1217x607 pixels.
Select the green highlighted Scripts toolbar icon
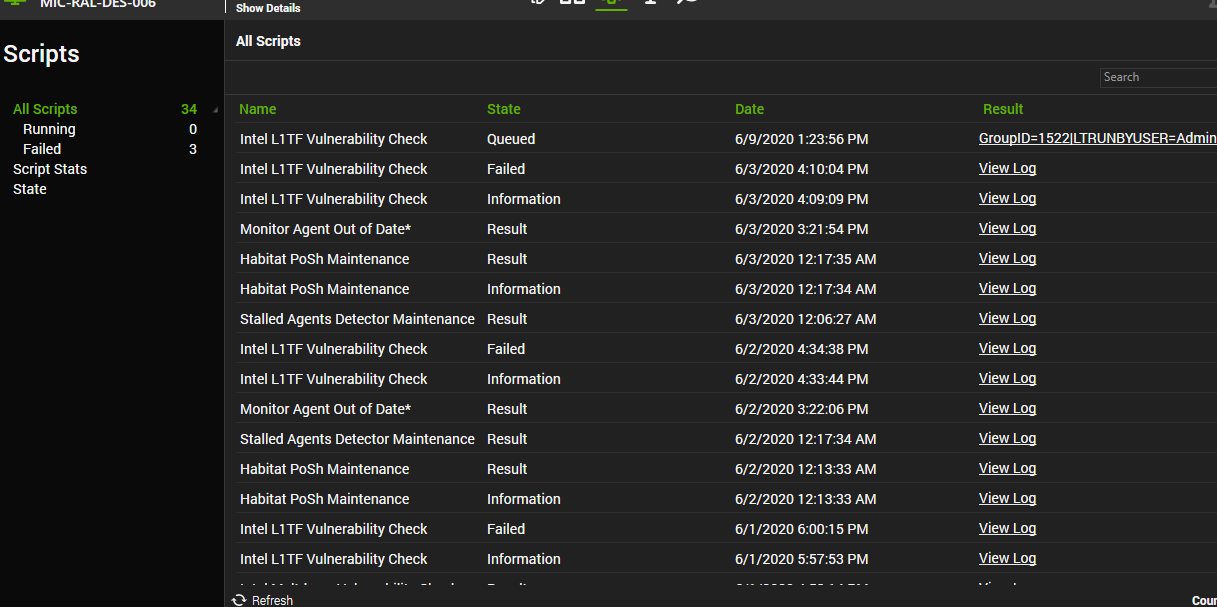point(611,3)
